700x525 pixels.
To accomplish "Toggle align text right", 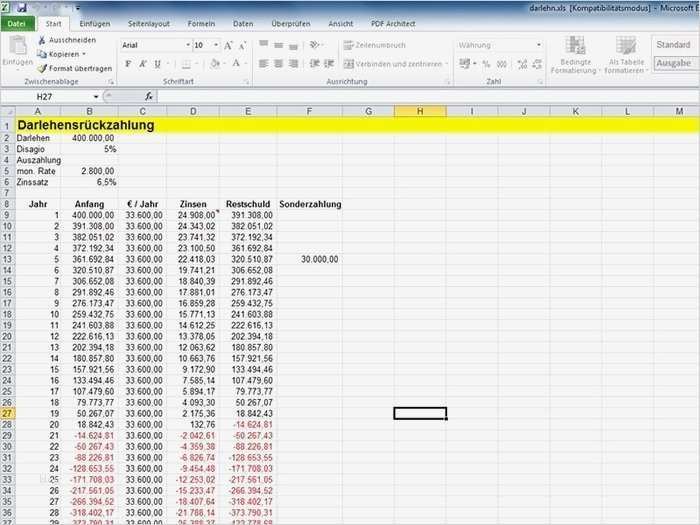I will click(293, 64).
